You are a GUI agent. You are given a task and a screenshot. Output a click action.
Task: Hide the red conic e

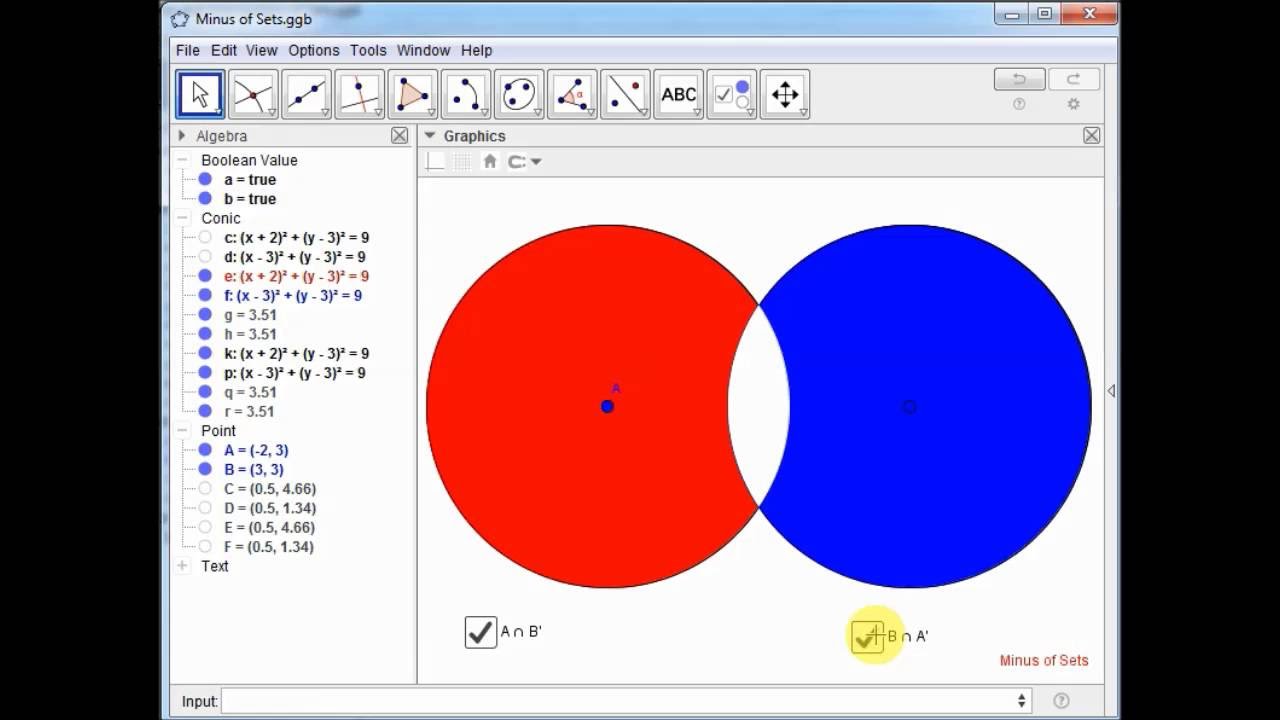tap(205, 276)
